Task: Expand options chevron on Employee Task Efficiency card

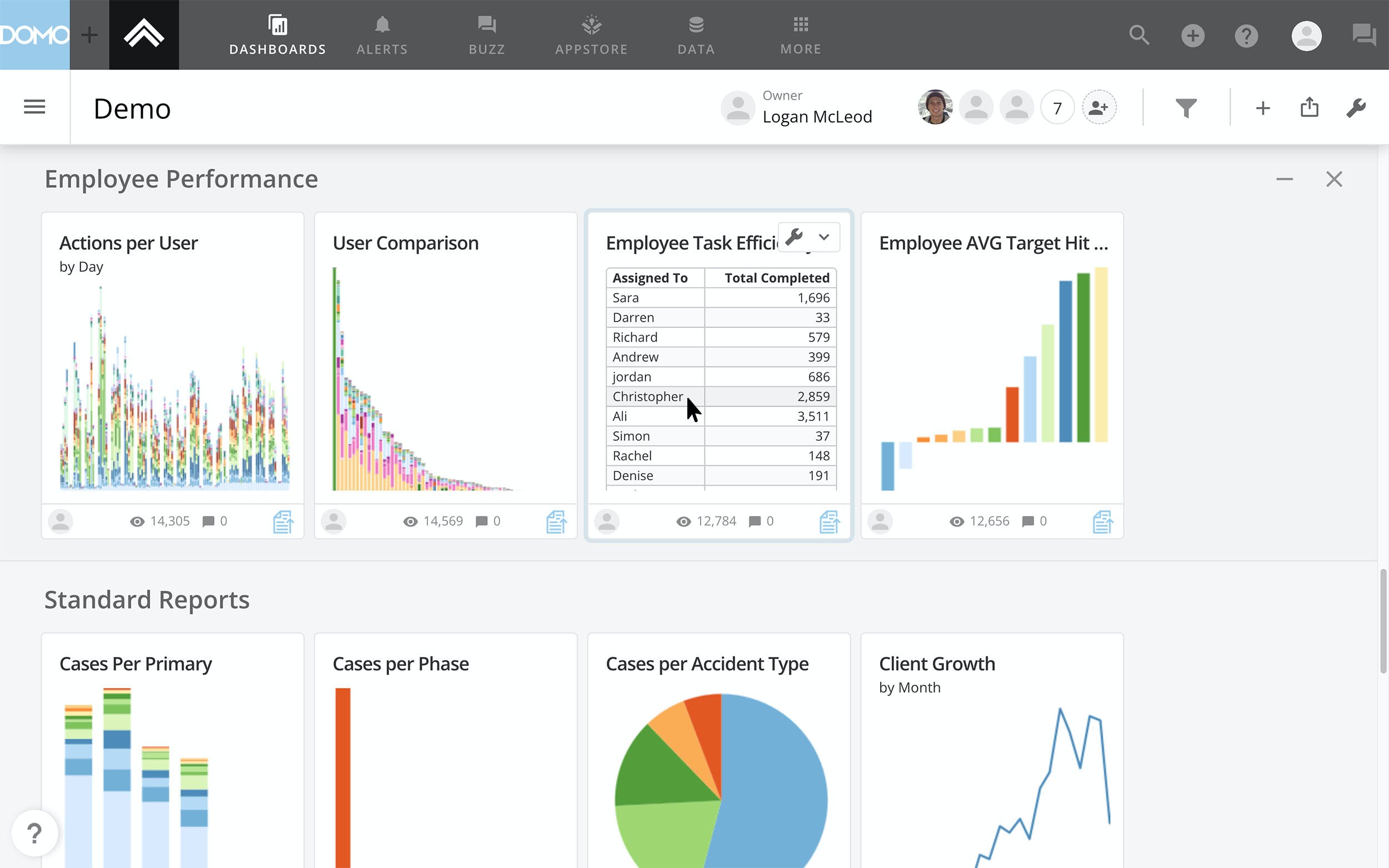Action: click(824, 237)
